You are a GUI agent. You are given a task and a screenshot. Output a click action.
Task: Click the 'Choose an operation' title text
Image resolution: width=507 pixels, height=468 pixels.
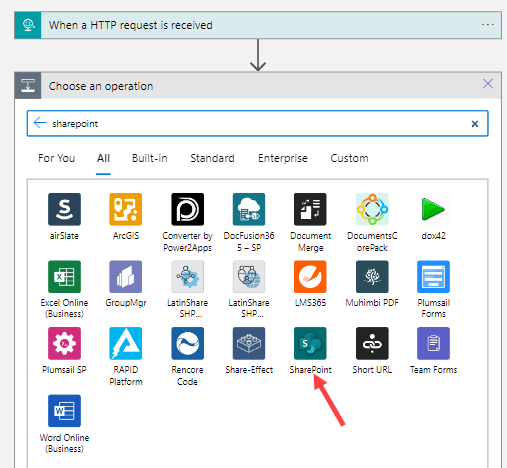(x=101, y=86)
